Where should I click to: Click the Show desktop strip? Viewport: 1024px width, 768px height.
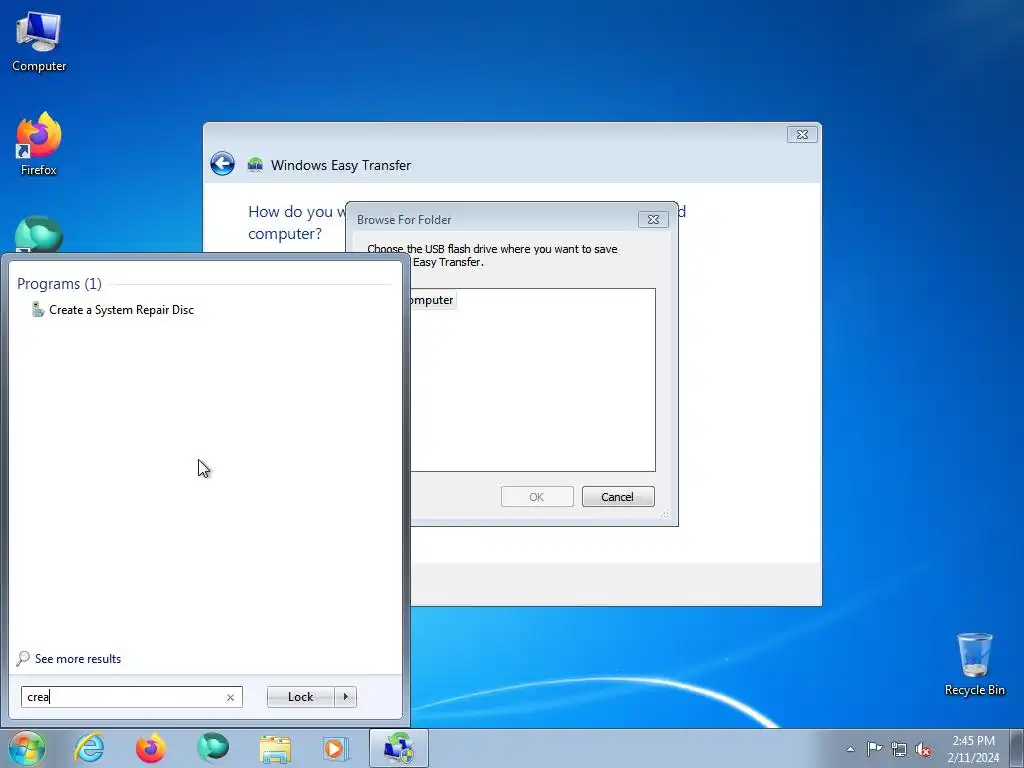pos(1016,748)
